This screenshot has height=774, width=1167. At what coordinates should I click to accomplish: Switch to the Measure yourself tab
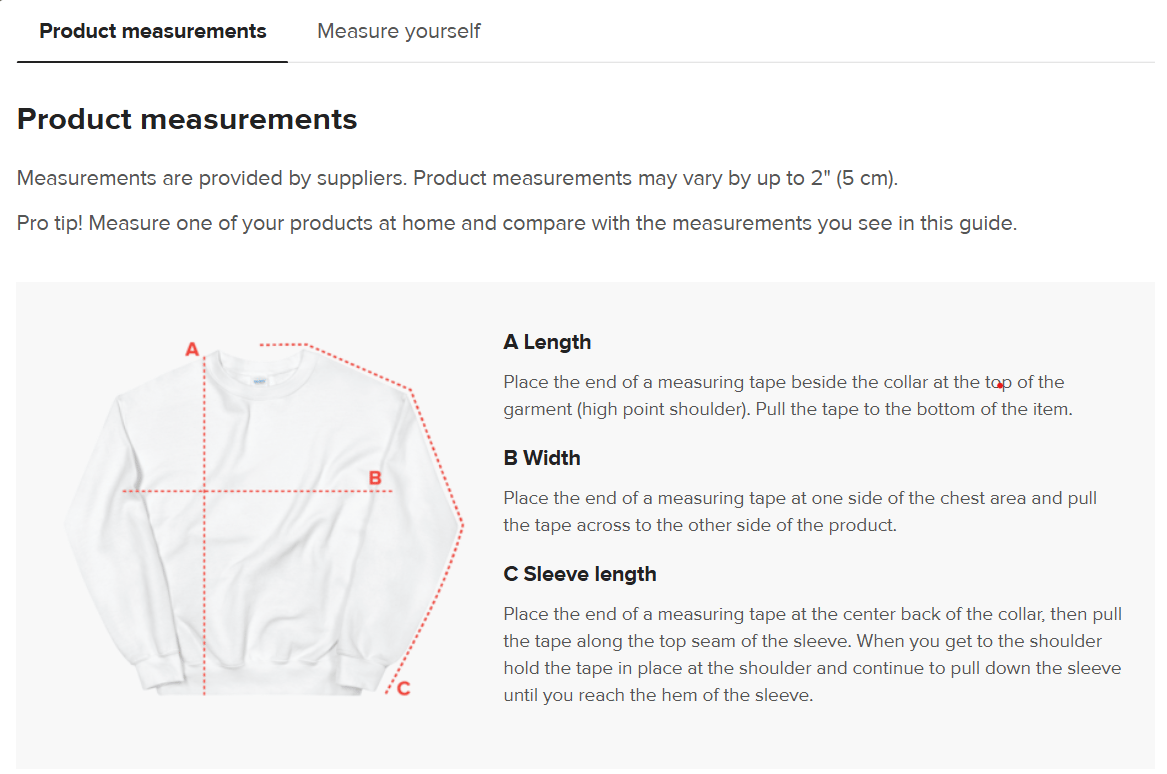tap(398, 31)
